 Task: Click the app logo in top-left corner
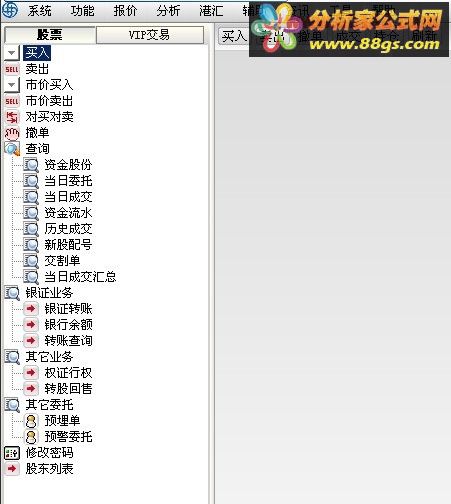click(x=10, y=9)
